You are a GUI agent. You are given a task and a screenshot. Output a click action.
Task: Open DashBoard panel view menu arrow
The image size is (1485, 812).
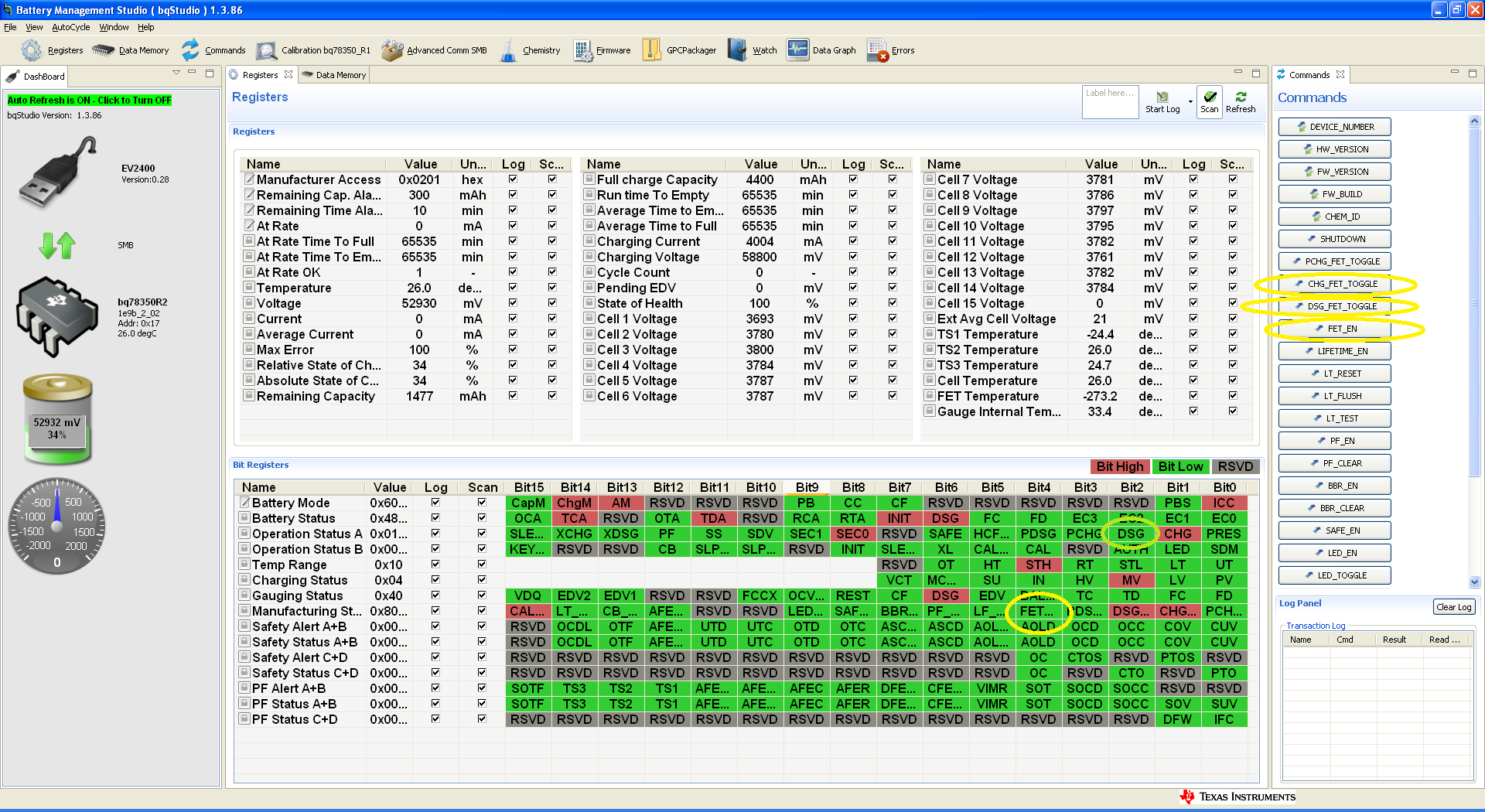tap(176, 73)
